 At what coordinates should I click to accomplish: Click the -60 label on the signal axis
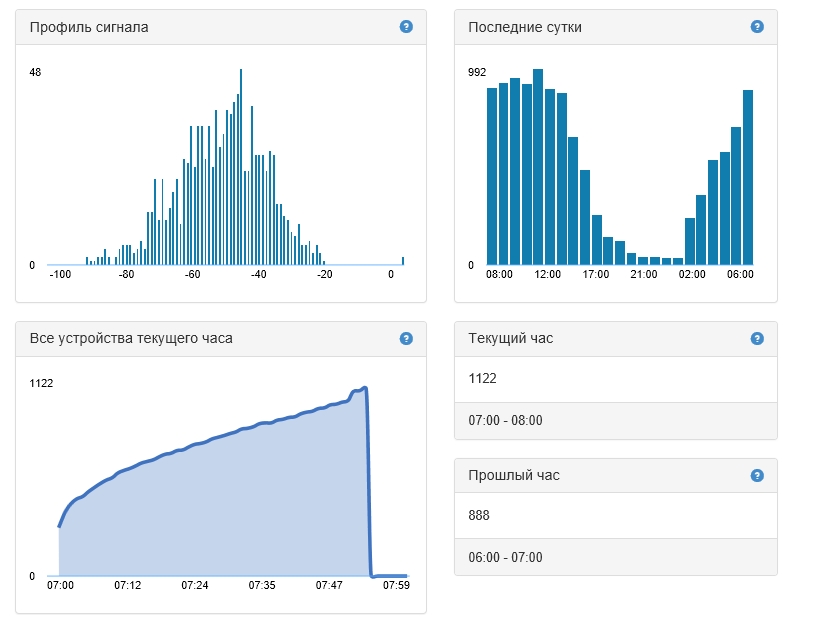(x=192, y=274)
